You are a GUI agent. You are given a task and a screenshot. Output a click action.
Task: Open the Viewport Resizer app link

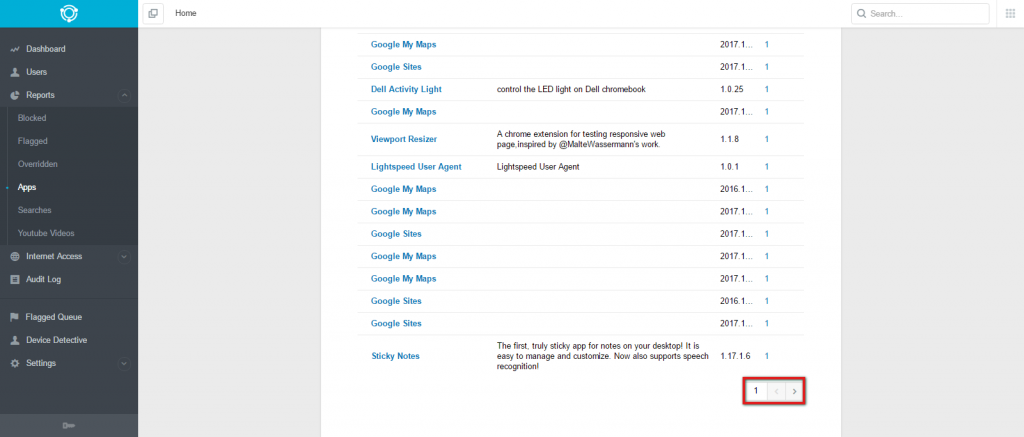[x=404, y=139]
